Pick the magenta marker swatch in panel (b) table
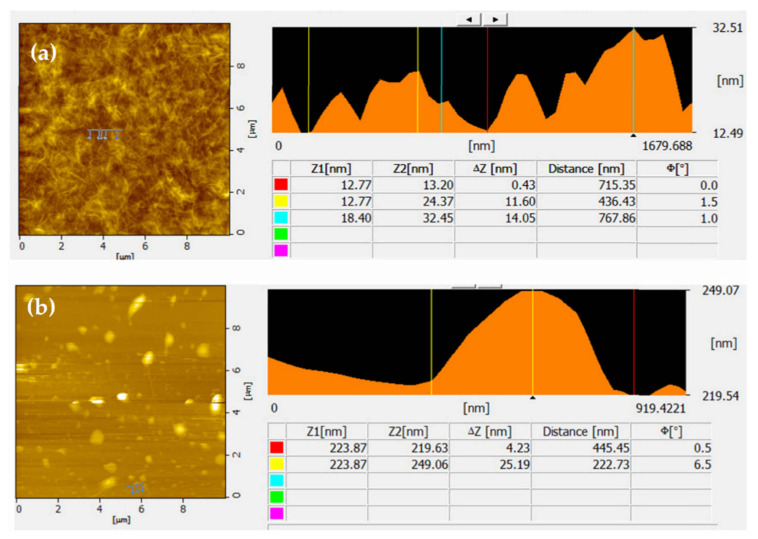758x539 pixels. 277,512
